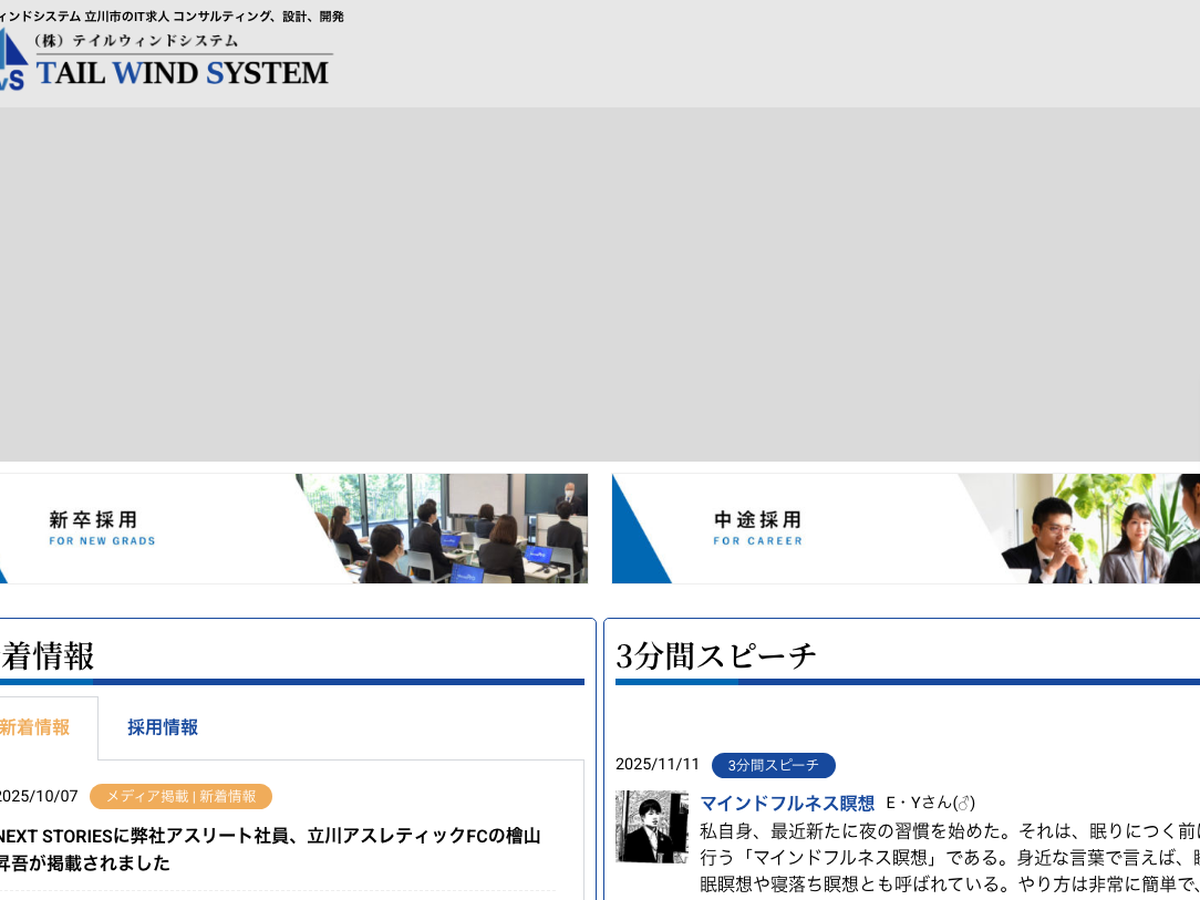This screenshot has height=900, width=1200.
Task: Click the 2025/11/11 speech date
Action: point(657,765)
